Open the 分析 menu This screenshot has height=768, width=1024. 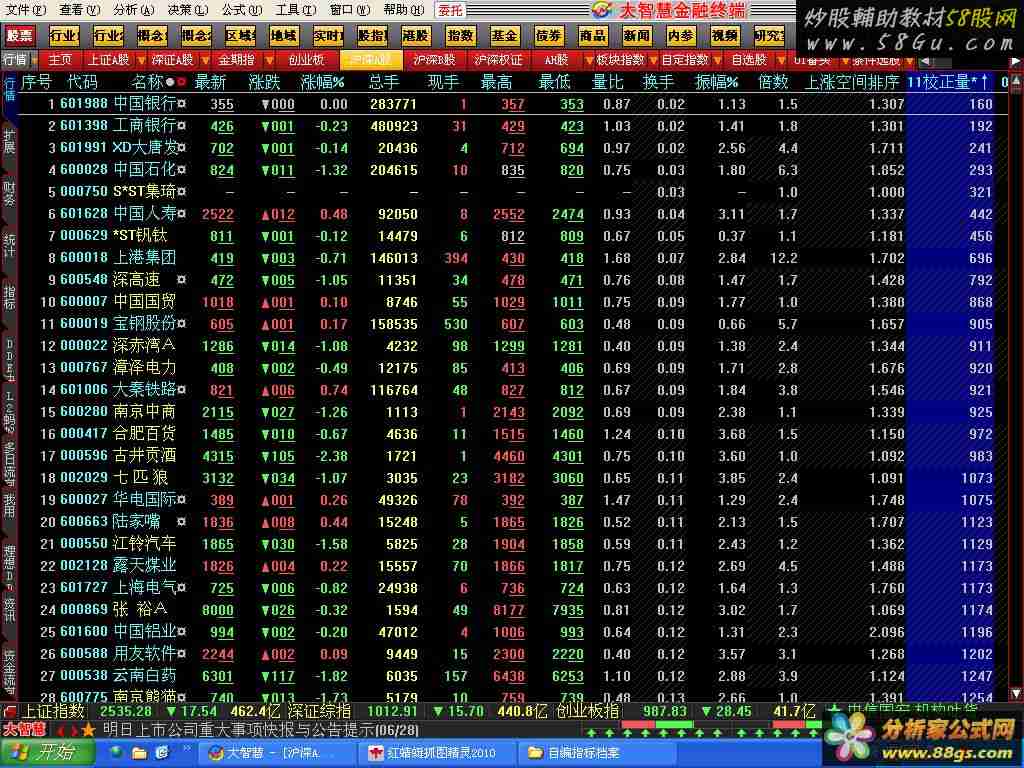133,10
